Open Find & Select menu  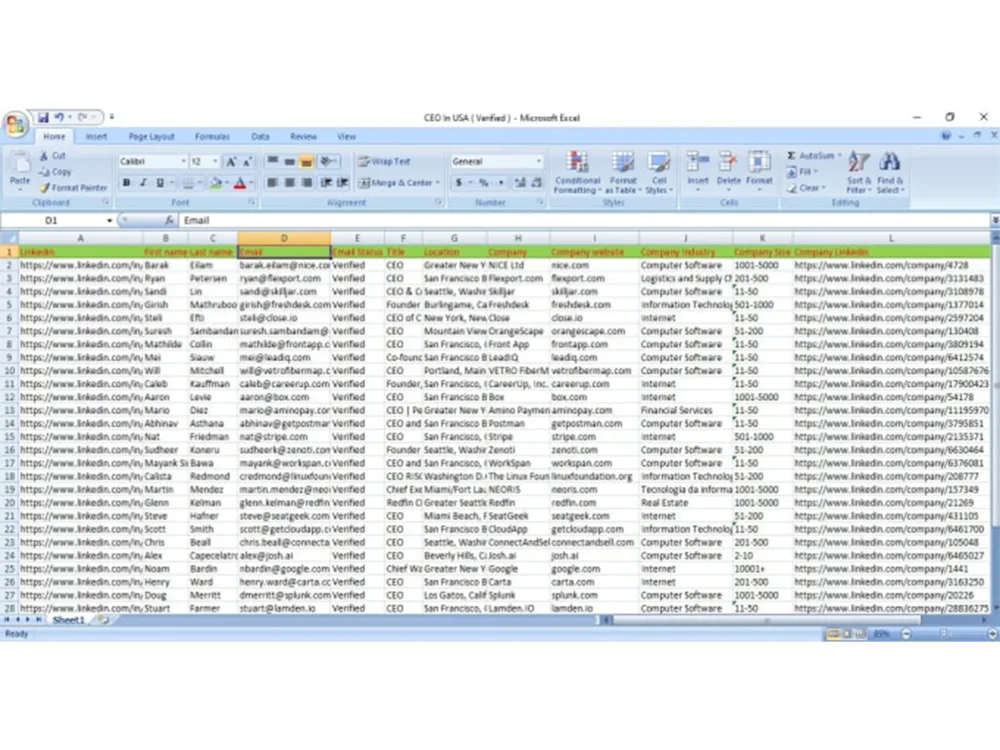click(890, 172)
